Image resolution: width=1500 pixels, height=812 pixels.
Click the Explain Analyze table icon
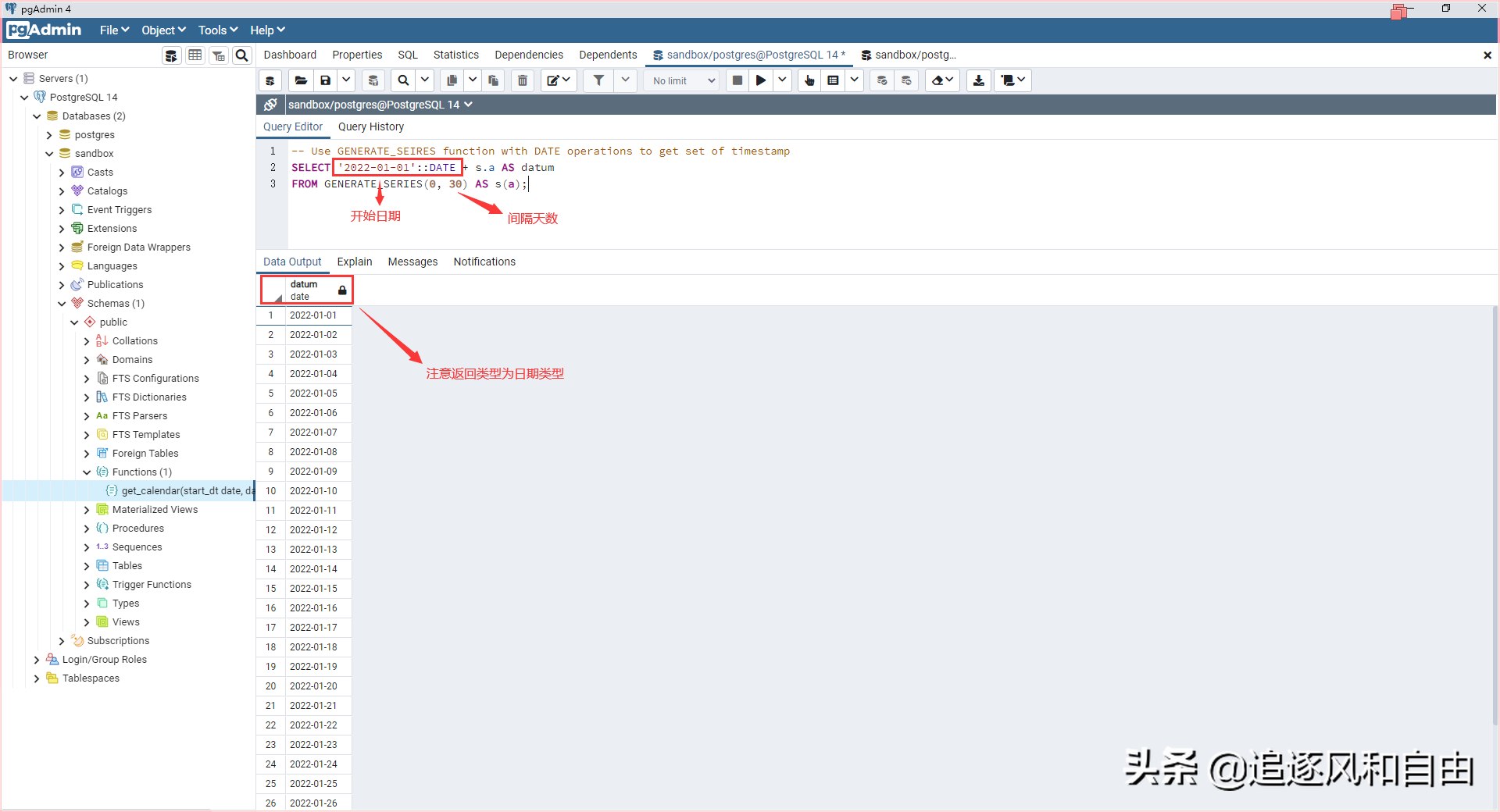click(x=834, y=80)
